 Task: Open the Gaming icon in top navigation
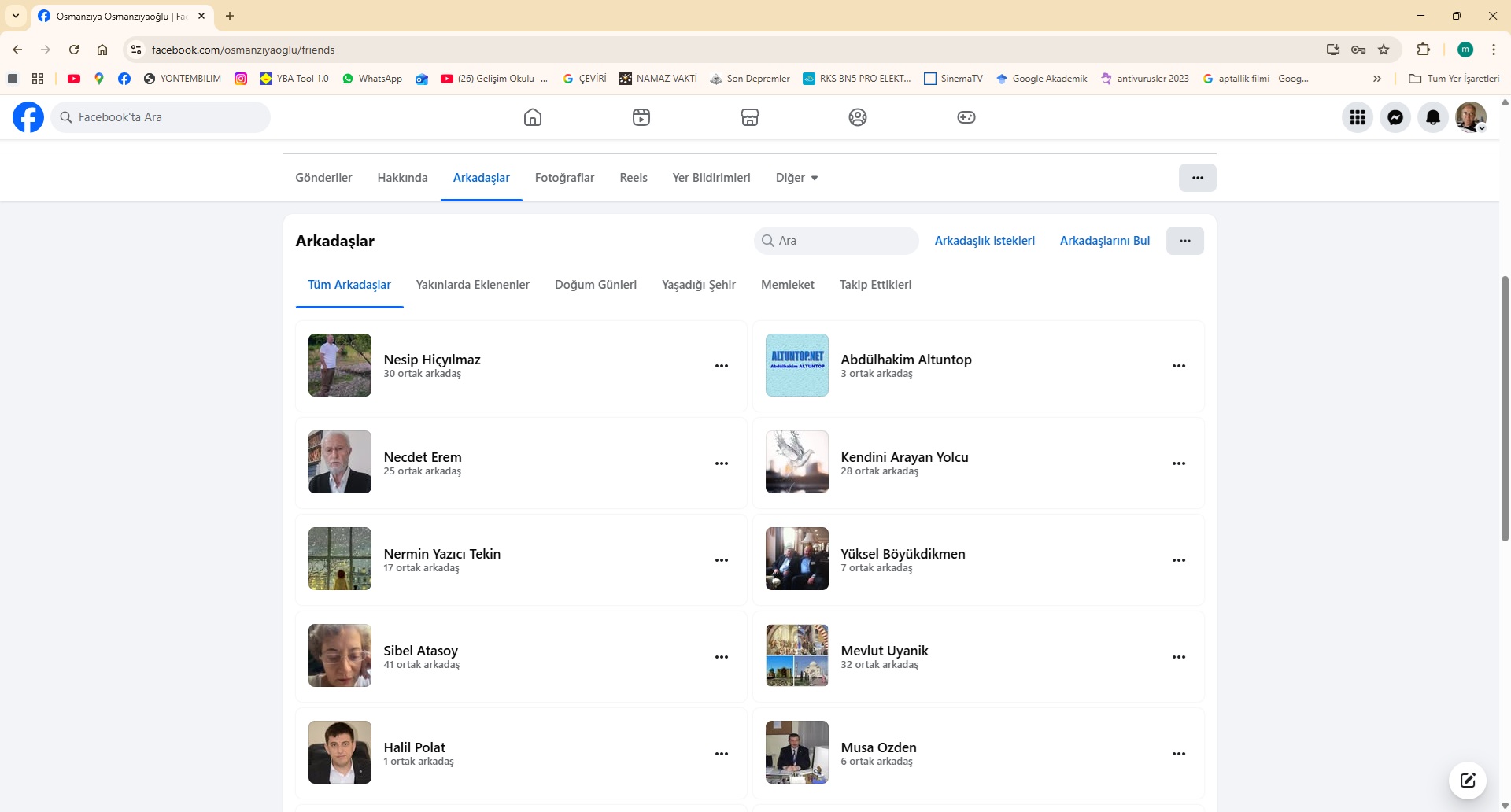[966, 117]
